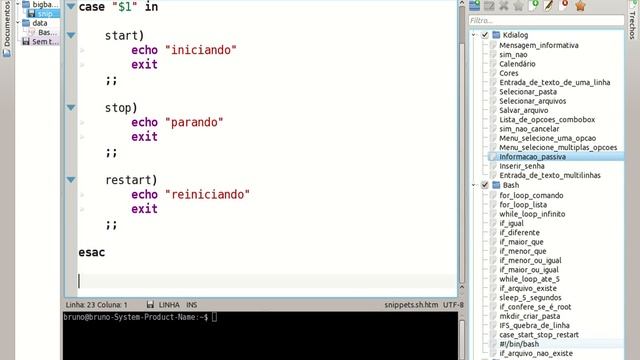Click the greyed edit repository icon
Viewport: 640px width, 360px height.
[x=489, y=5]
